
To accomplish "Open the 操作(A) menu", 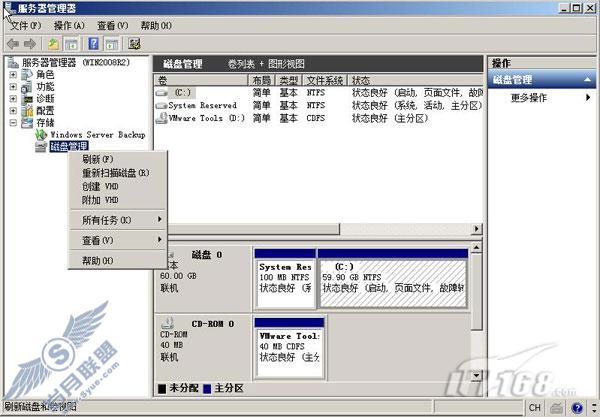I will [x=69, y=26].
